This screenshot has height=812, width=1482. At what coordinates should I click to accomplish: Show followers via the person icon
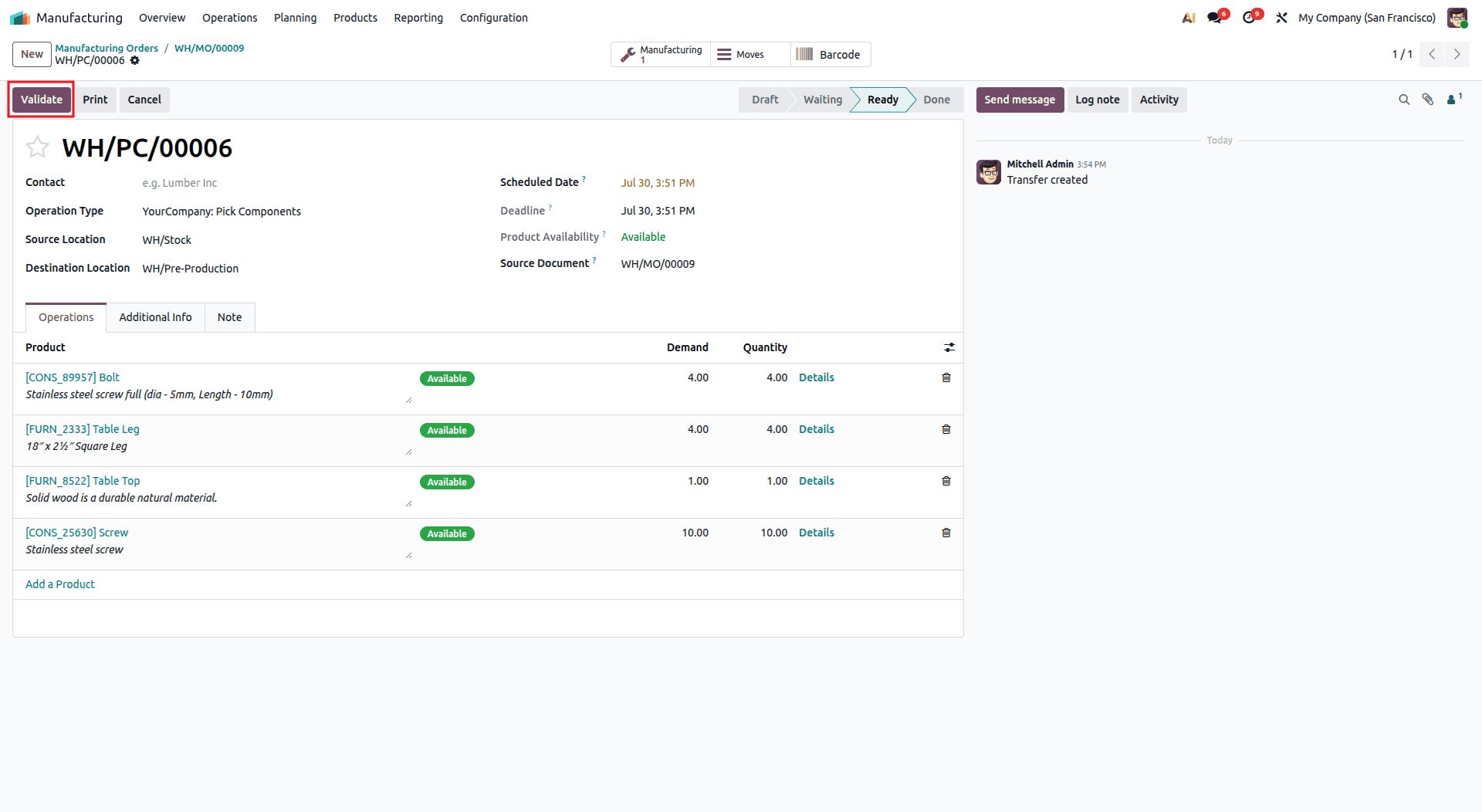click(x=1454, y=99)
